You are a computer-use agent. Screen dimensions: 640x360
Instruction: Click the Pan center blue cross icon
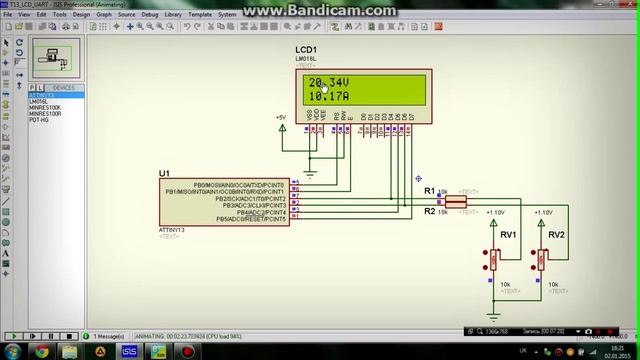coord(130,27)
